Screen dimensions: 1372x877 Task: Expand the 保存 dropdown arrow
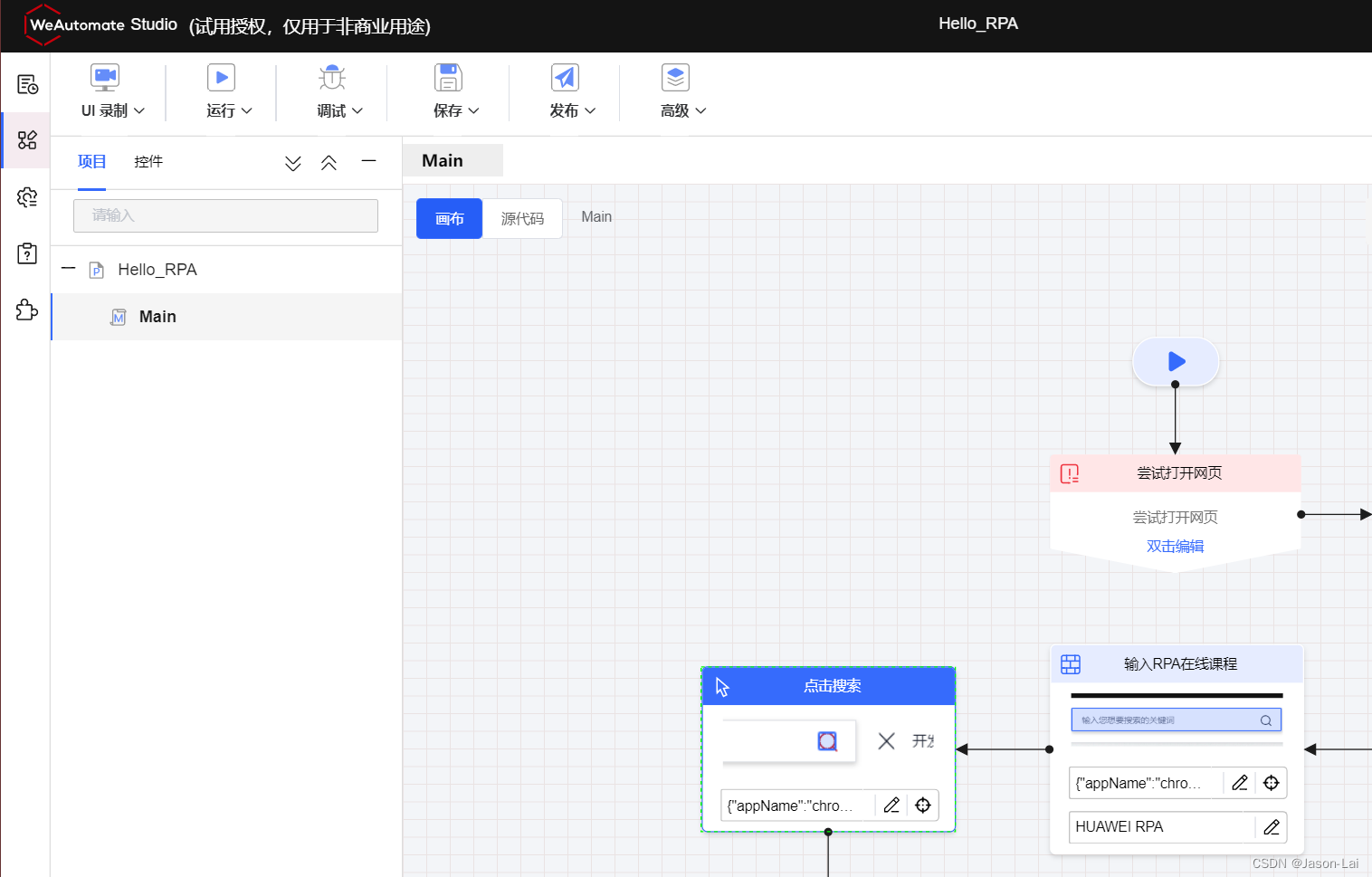474,110
